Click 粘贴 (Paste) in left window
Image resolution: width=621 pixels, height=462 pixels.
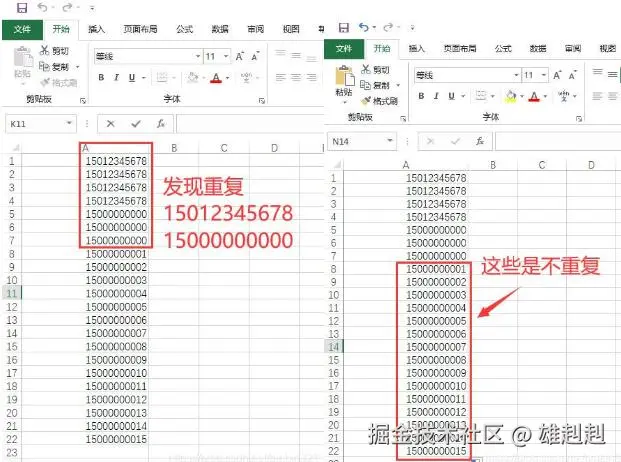[x=23, y=63]
